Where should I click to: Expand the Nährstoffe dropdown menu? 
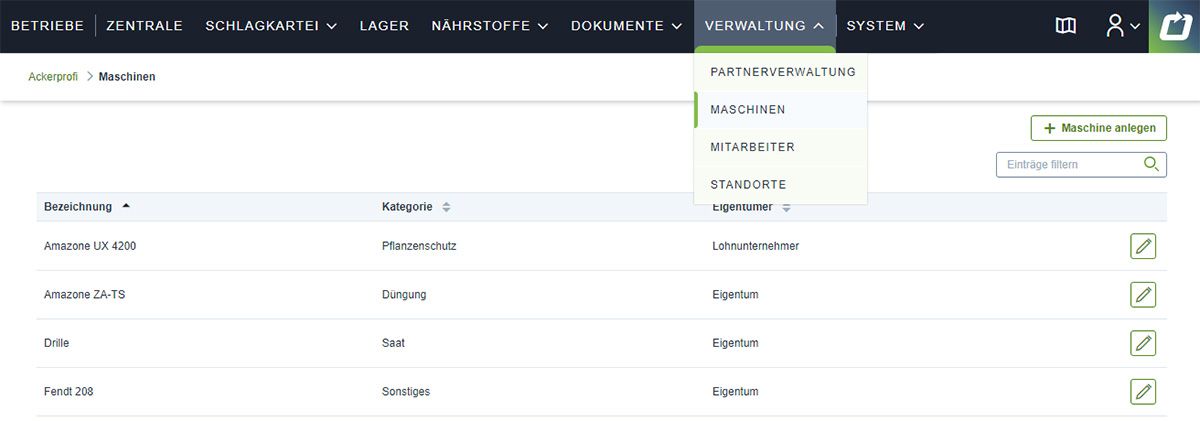pyautogui.click(x=489, y=26)
